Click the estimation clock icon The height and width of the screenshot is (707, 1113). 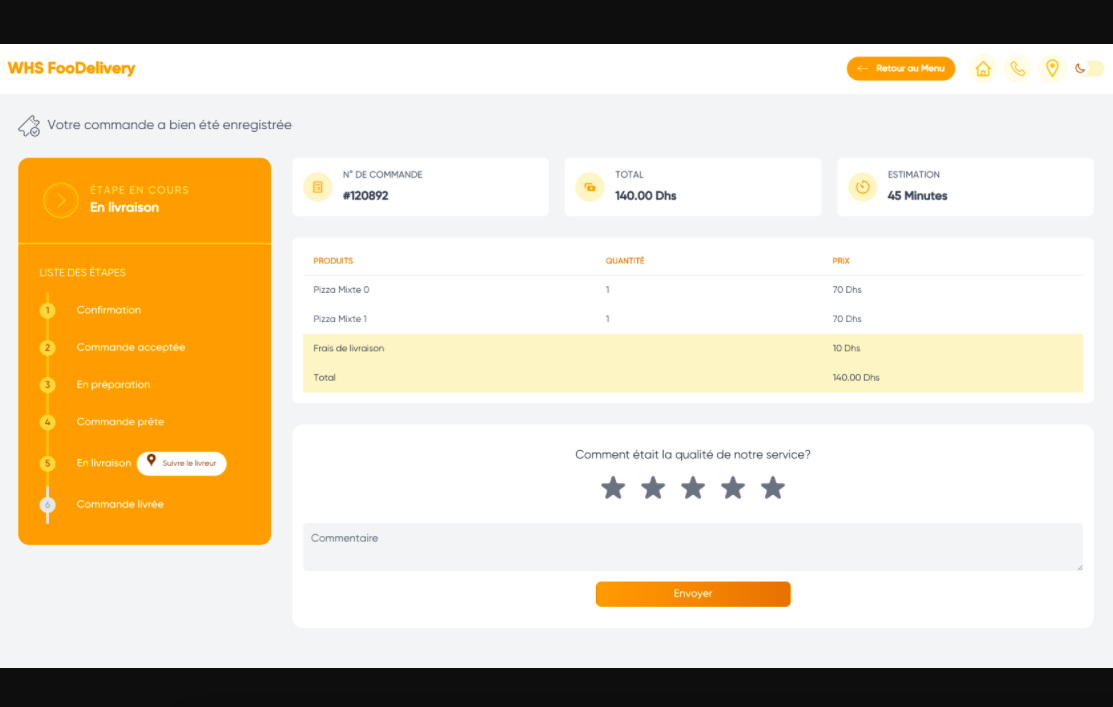click(863, 187)
